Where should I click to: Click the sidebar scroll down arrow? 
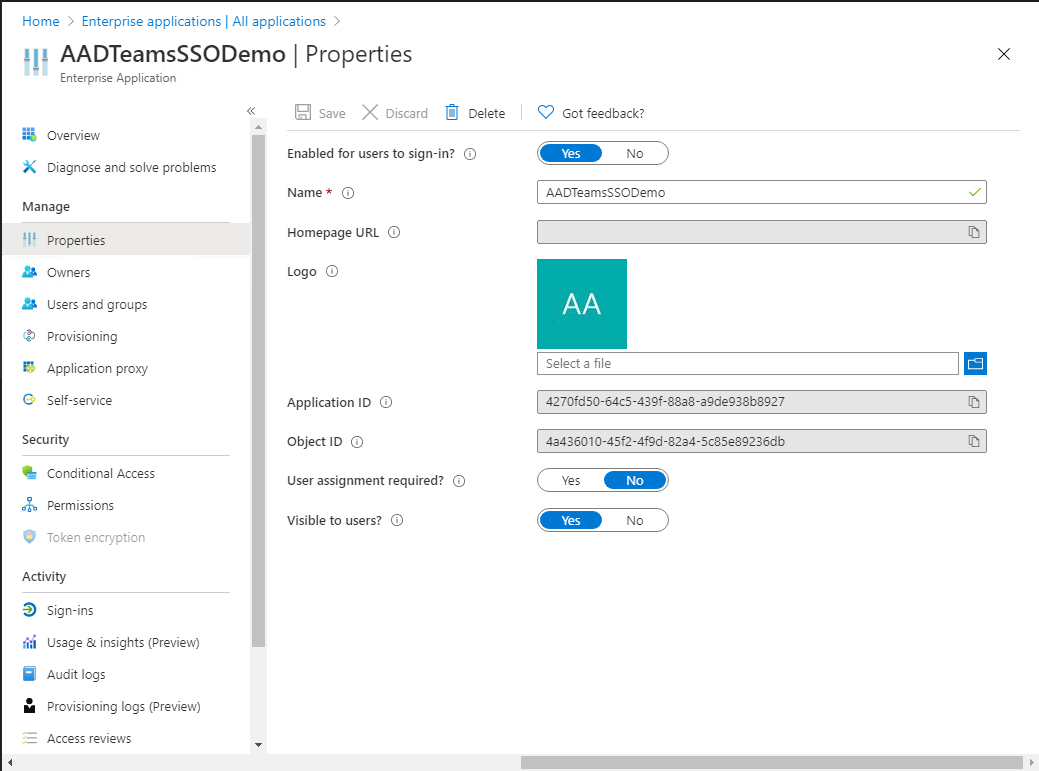[258, 745]
